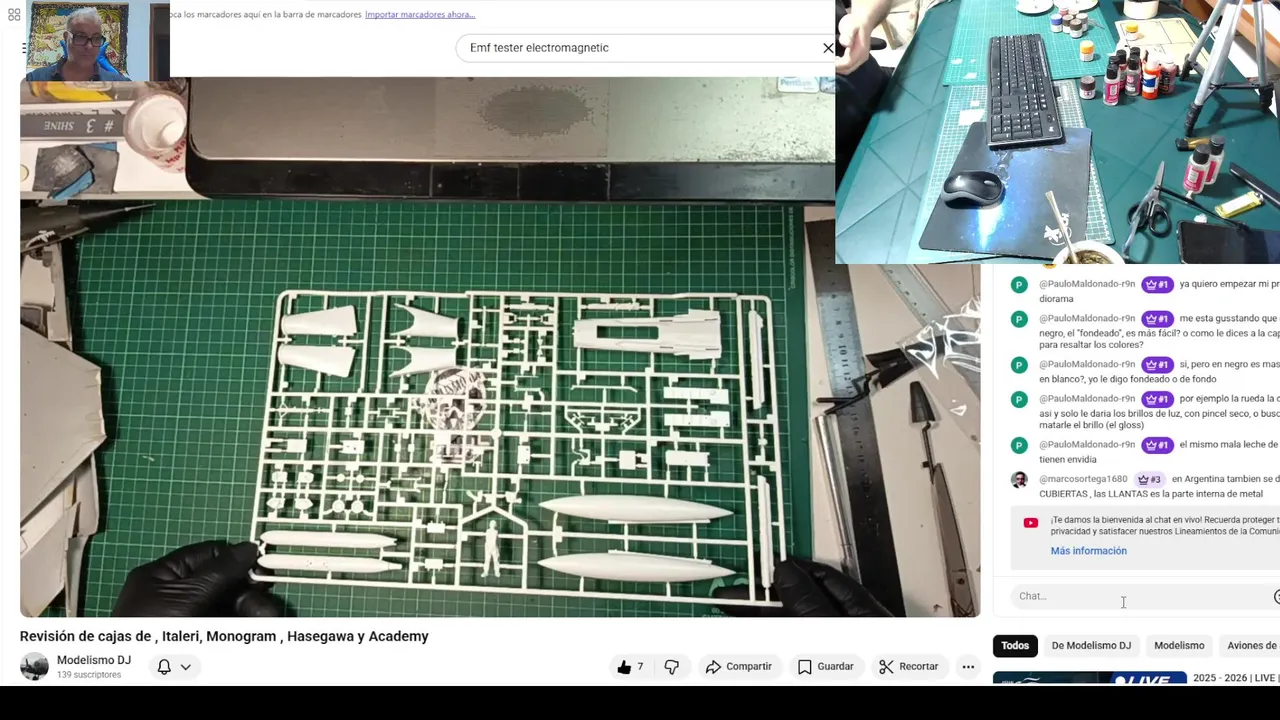The height and width of the screenshot is (720, 1280).
Task: Click marcosortega1680's profile avatar in chat
Action: [x=1019, y=480]
